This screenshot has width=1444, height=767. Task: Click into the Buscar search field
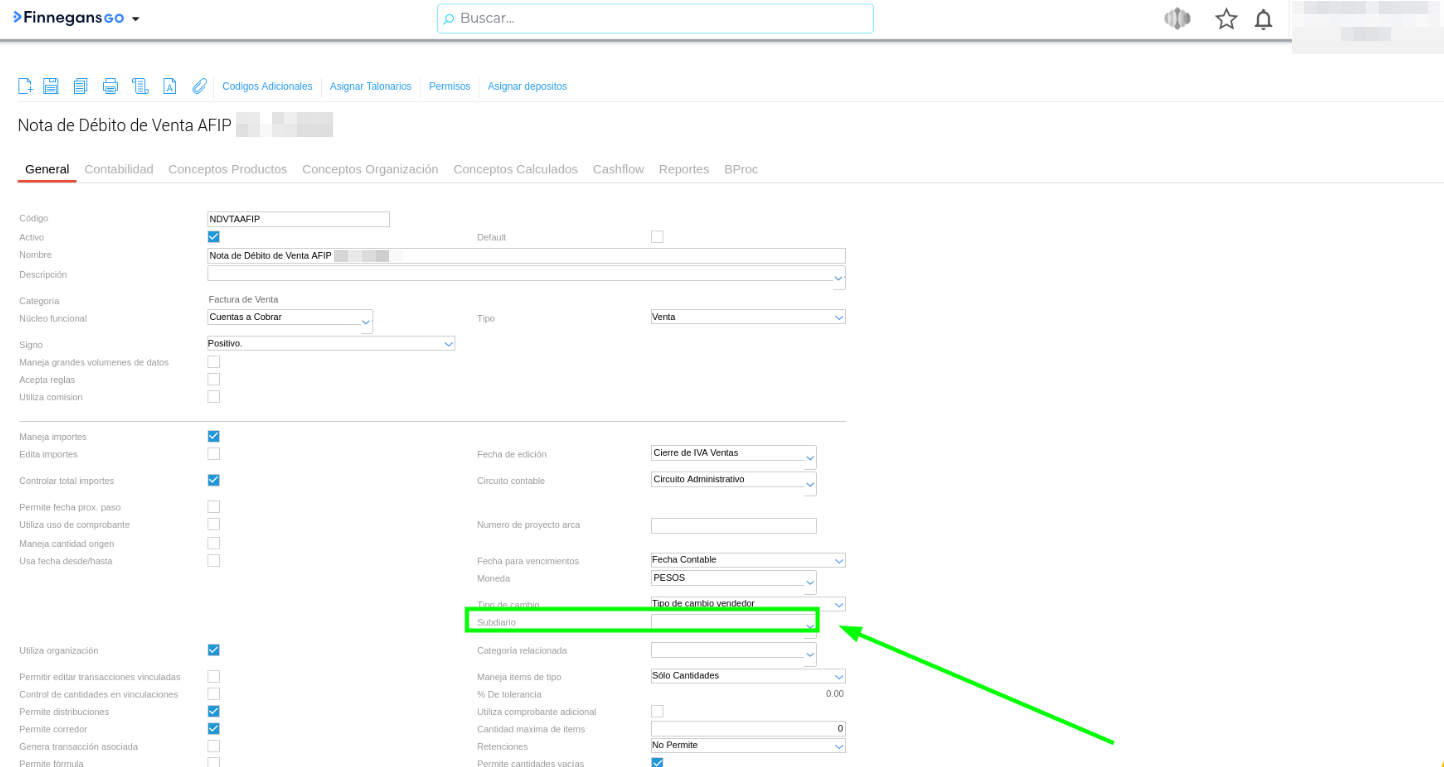(655, 18)
